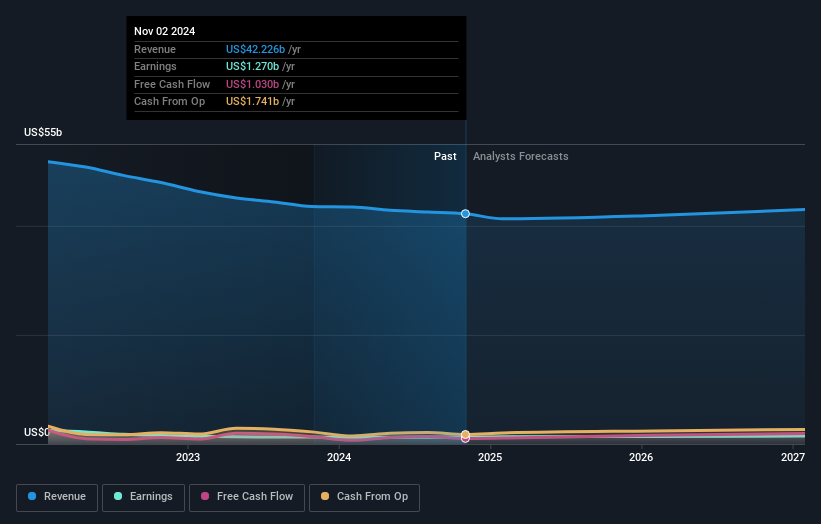821x524 pixels.
Task: Click the 2025 x-axis label
Action: (x=490, y=457)
